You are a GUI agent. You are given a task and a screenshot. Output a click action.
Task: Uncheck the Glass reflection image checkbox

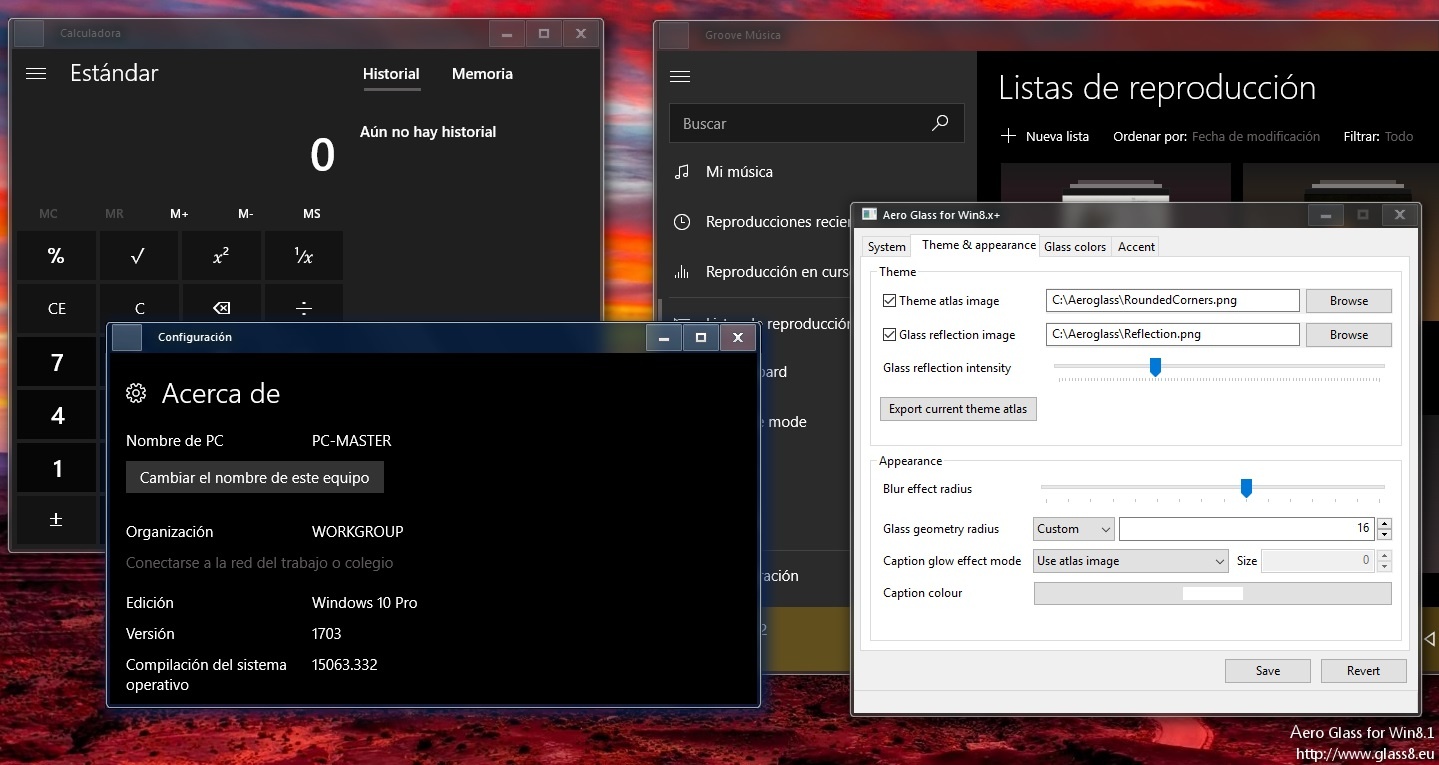(x=889, y=335)
